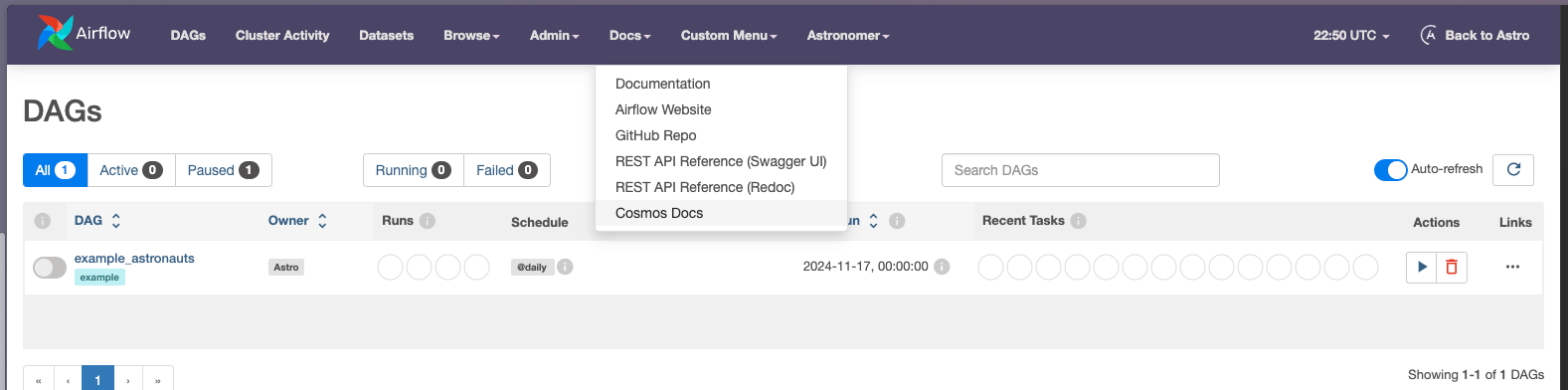This screenshot has height=390, width=1568.
Task: Select Documentation from Docs menu
Action: tap(721, 84)
